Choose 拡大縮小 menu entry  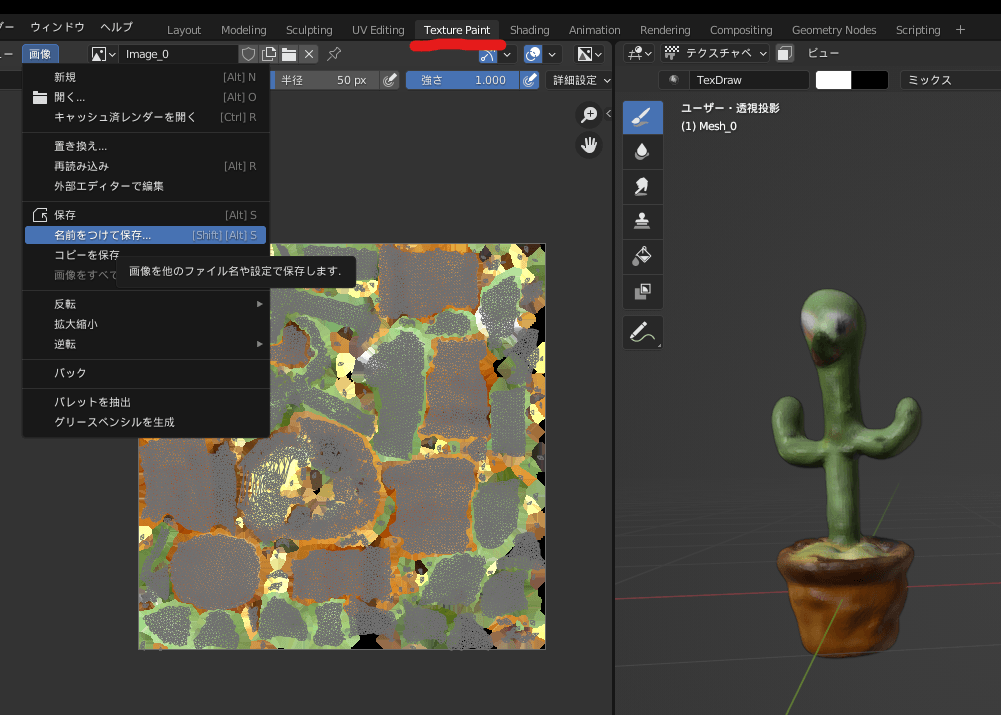(146, 324)
